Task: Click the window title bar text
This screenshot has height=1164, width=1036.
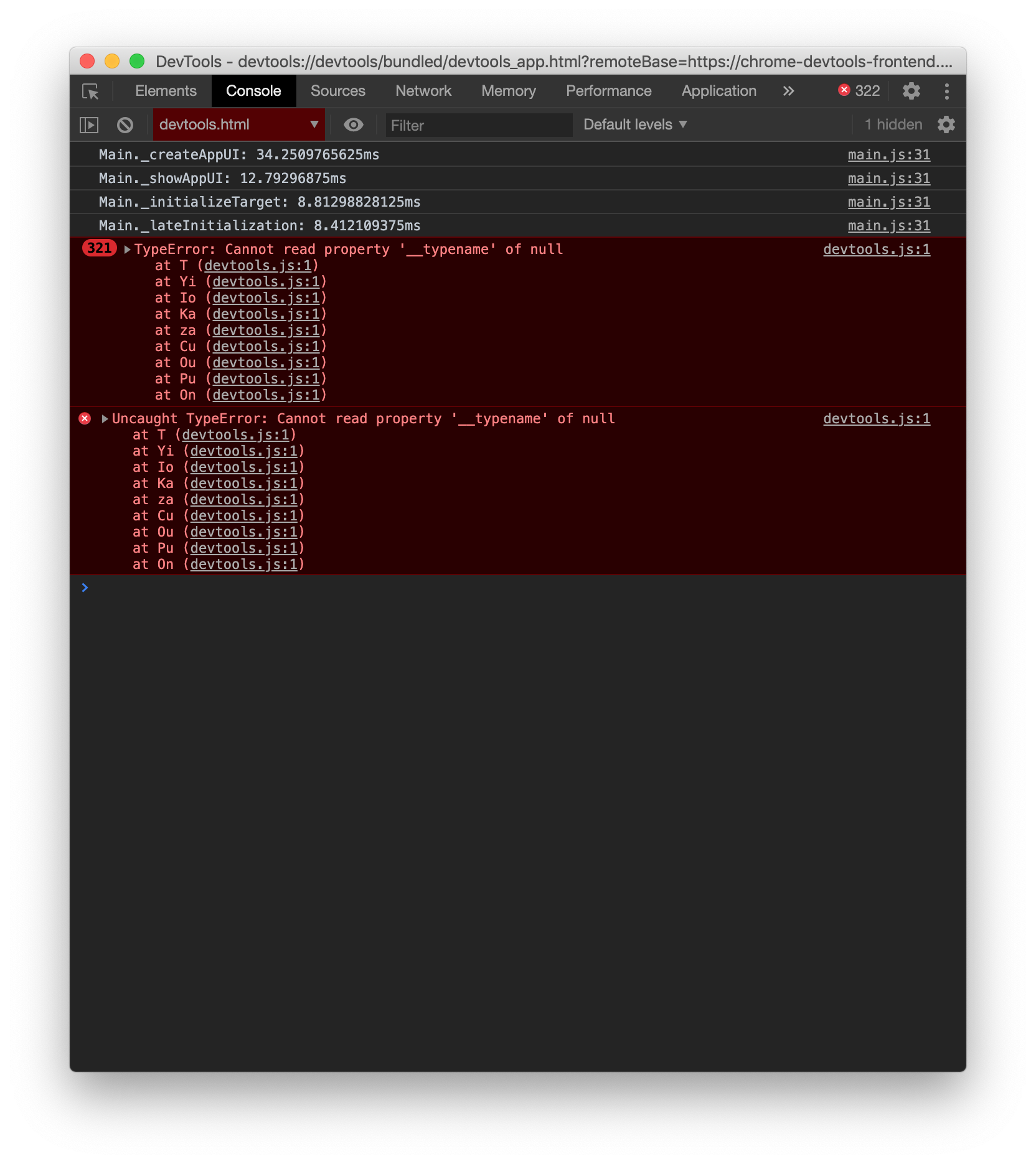Action: pos(554,61)
